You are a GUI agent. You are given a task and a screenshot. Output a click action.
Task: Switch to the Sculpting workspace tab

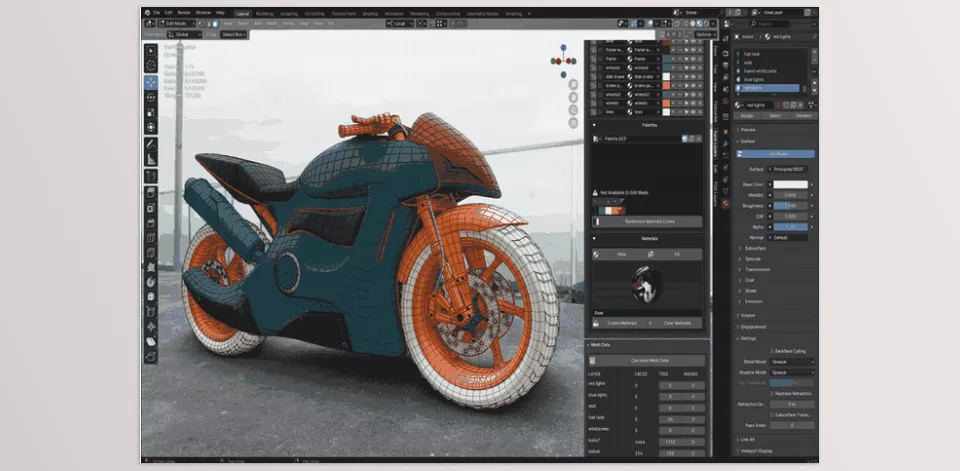pos(289,13)
